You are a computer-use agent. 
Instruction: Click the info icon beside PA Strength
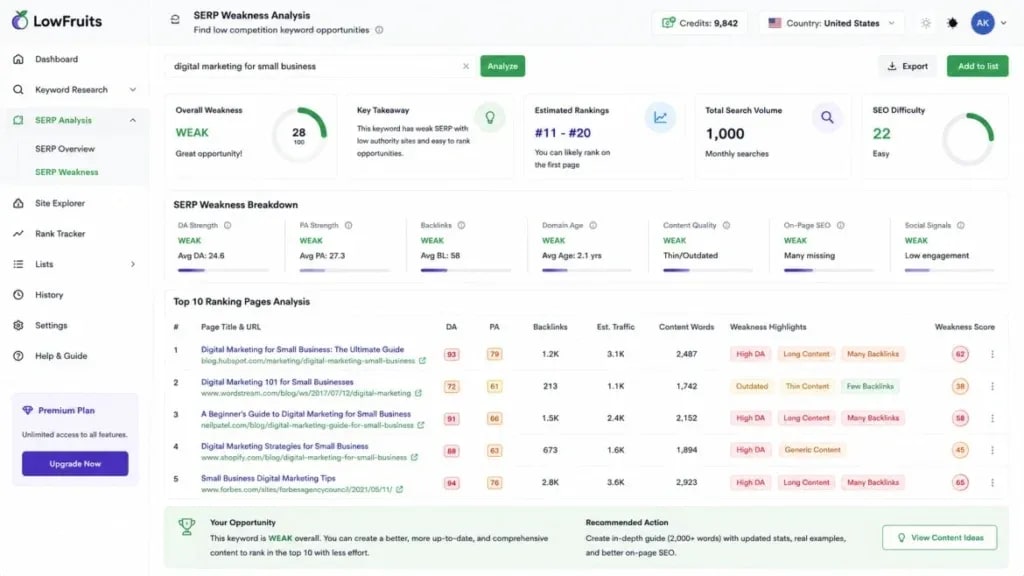348,225
